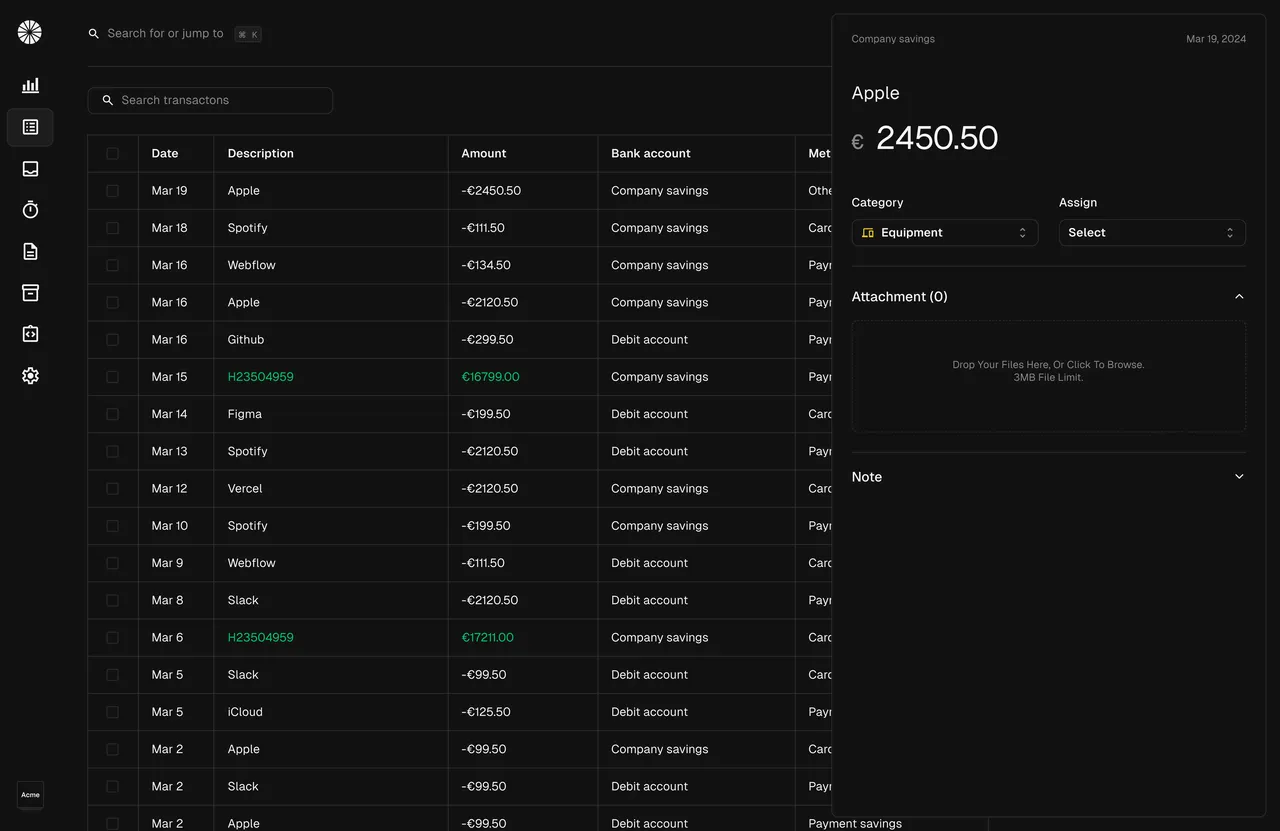The image size is (1280, 831).
Task: Tick the checkbox for the Mar 12 Vercel row
Action: coord(112,488)
